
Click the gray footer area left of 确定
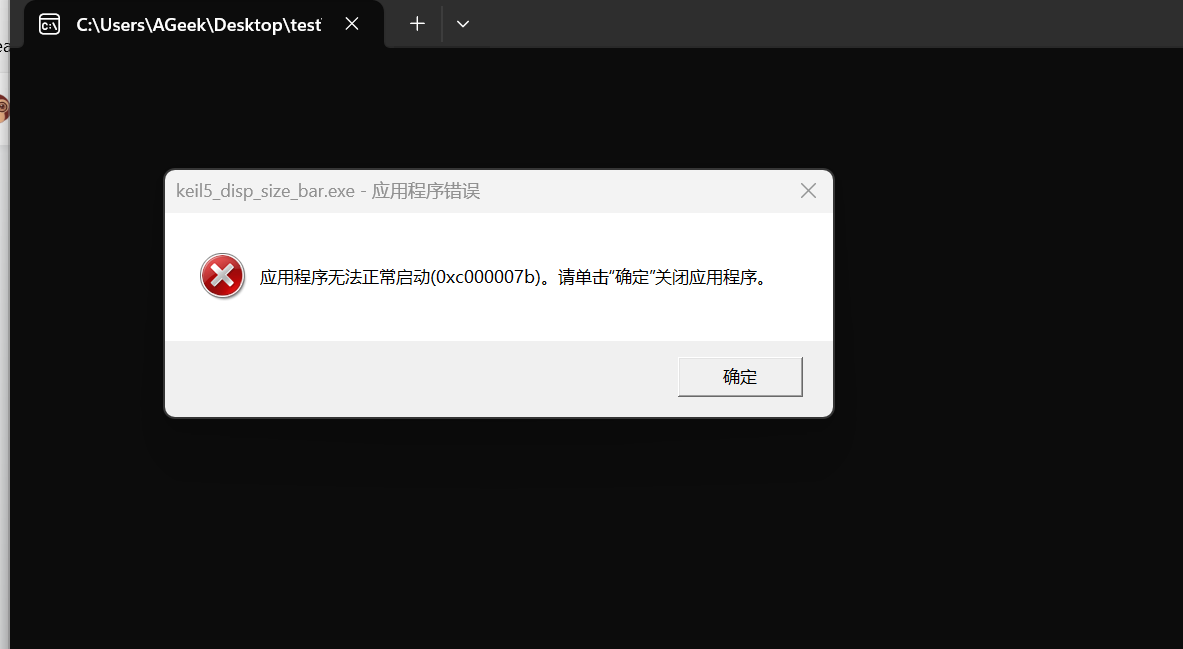[x=420, y=378]
